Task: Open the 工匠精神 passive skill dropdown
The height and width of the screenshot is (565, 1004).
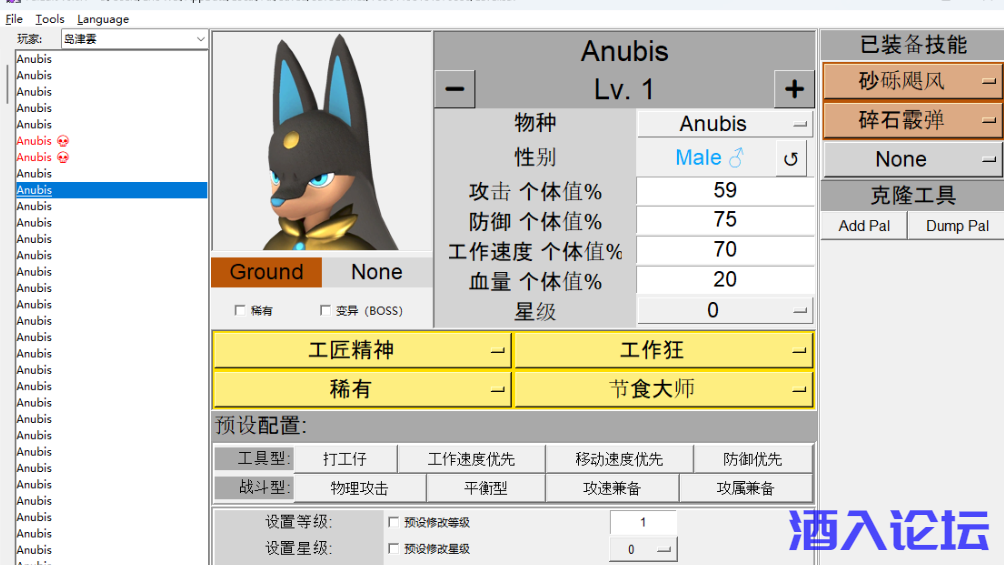Action: point(362,350)
